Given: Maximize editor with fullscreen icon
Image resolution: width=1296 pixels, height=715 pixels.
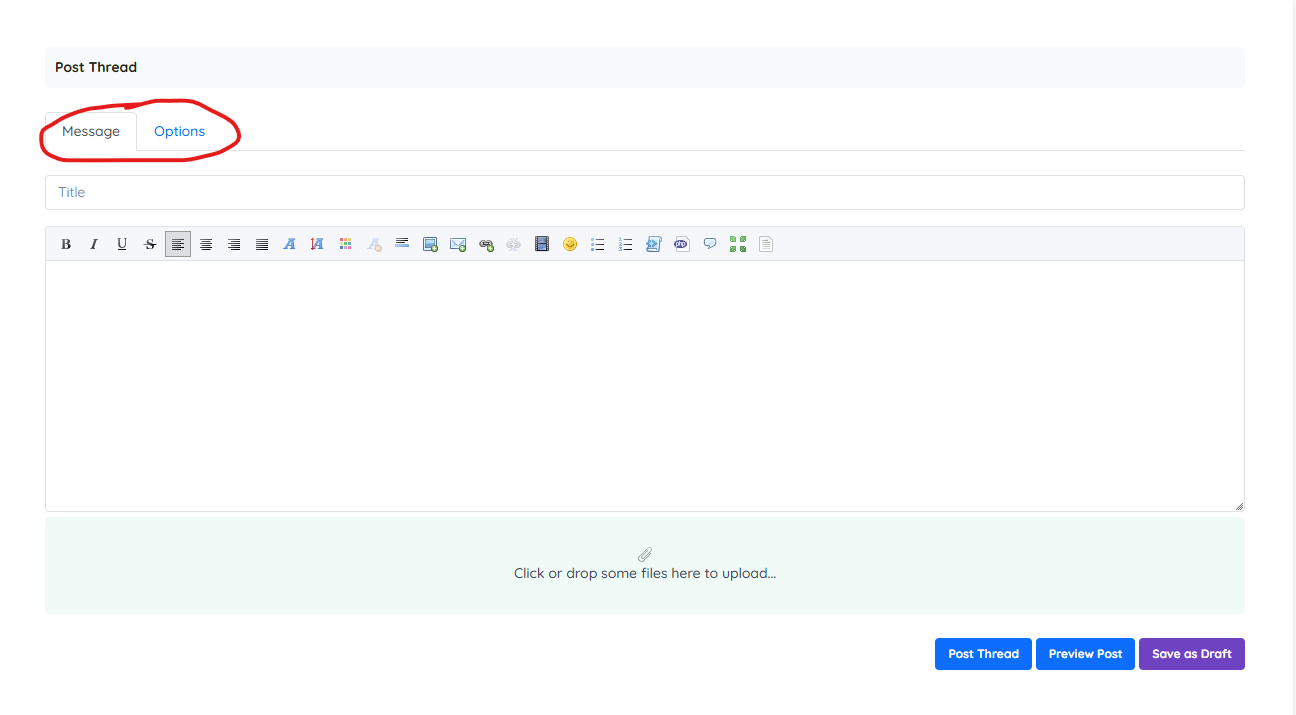Looking at the screenshot, I should [738, 244].
